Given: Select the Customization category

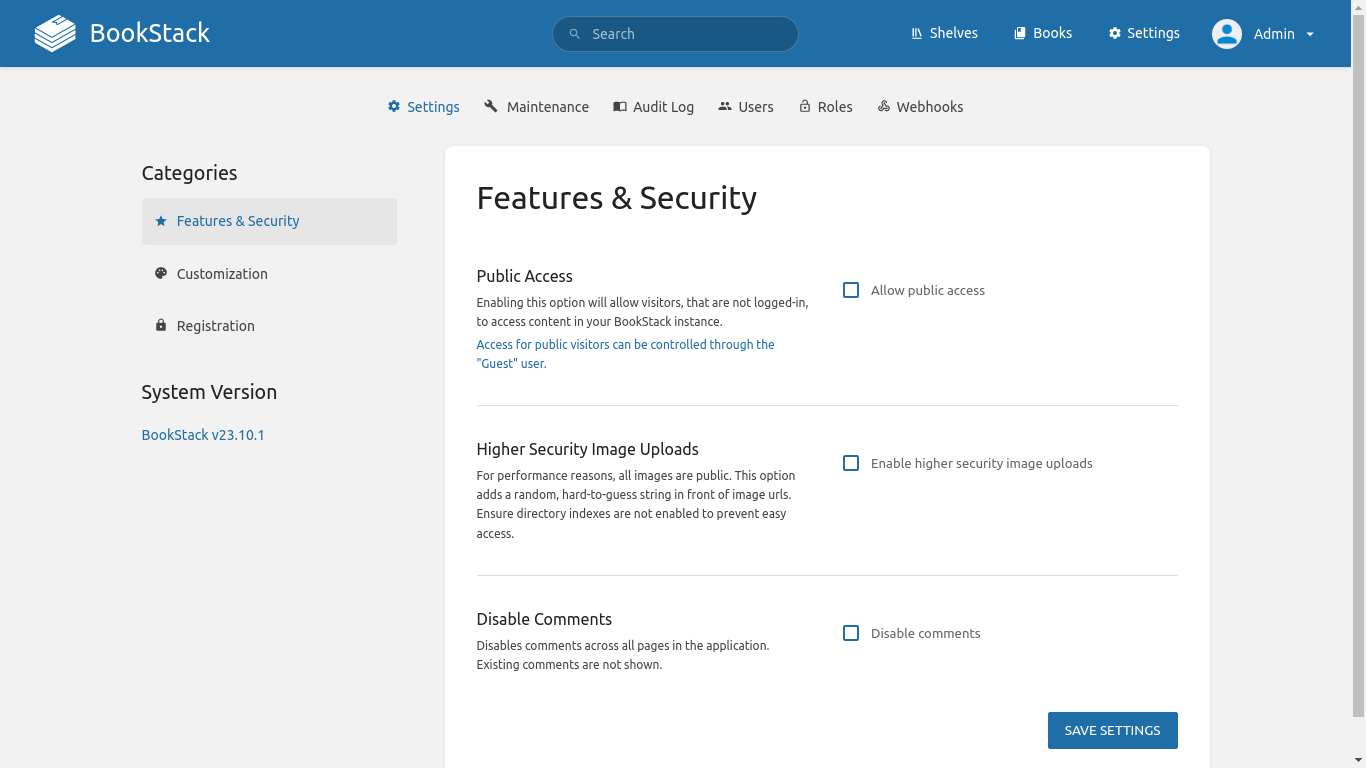Looking at the screenshot, I should (x=222, y=274).
